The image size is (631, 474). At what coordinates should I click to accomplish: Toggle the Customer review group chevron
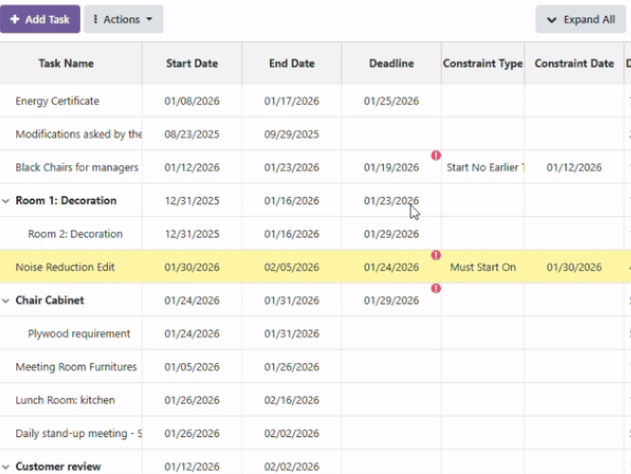tap(6, 466)
